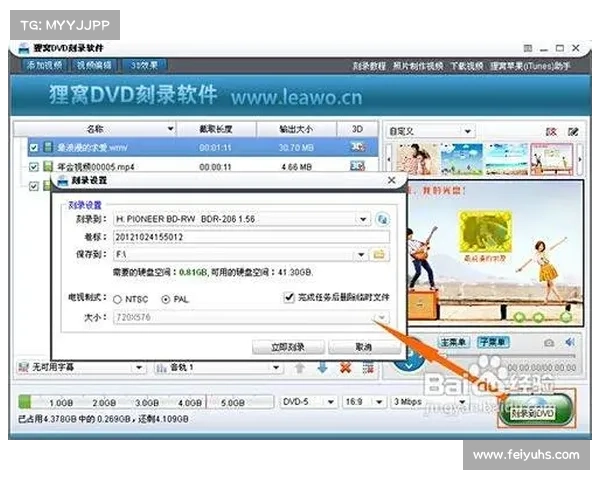The height and width of the screenshot is (480, 600).
Task: Uncheck the 年会视频00005.mp4 checkbox
Action: 34,167
